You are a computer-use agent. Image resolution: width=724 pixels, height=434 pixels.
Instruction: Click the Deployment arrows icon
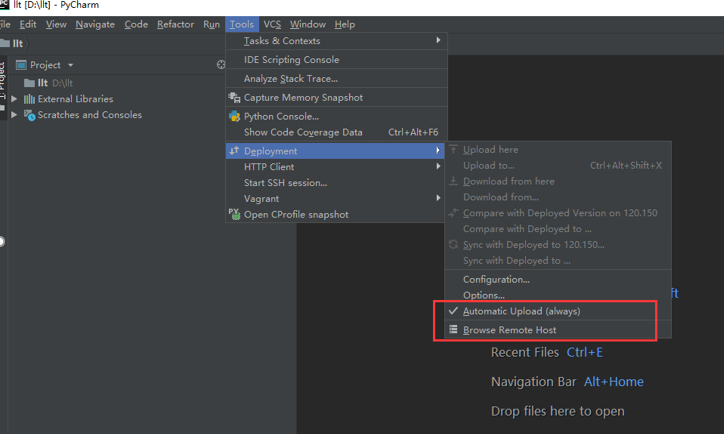(235, 151)
